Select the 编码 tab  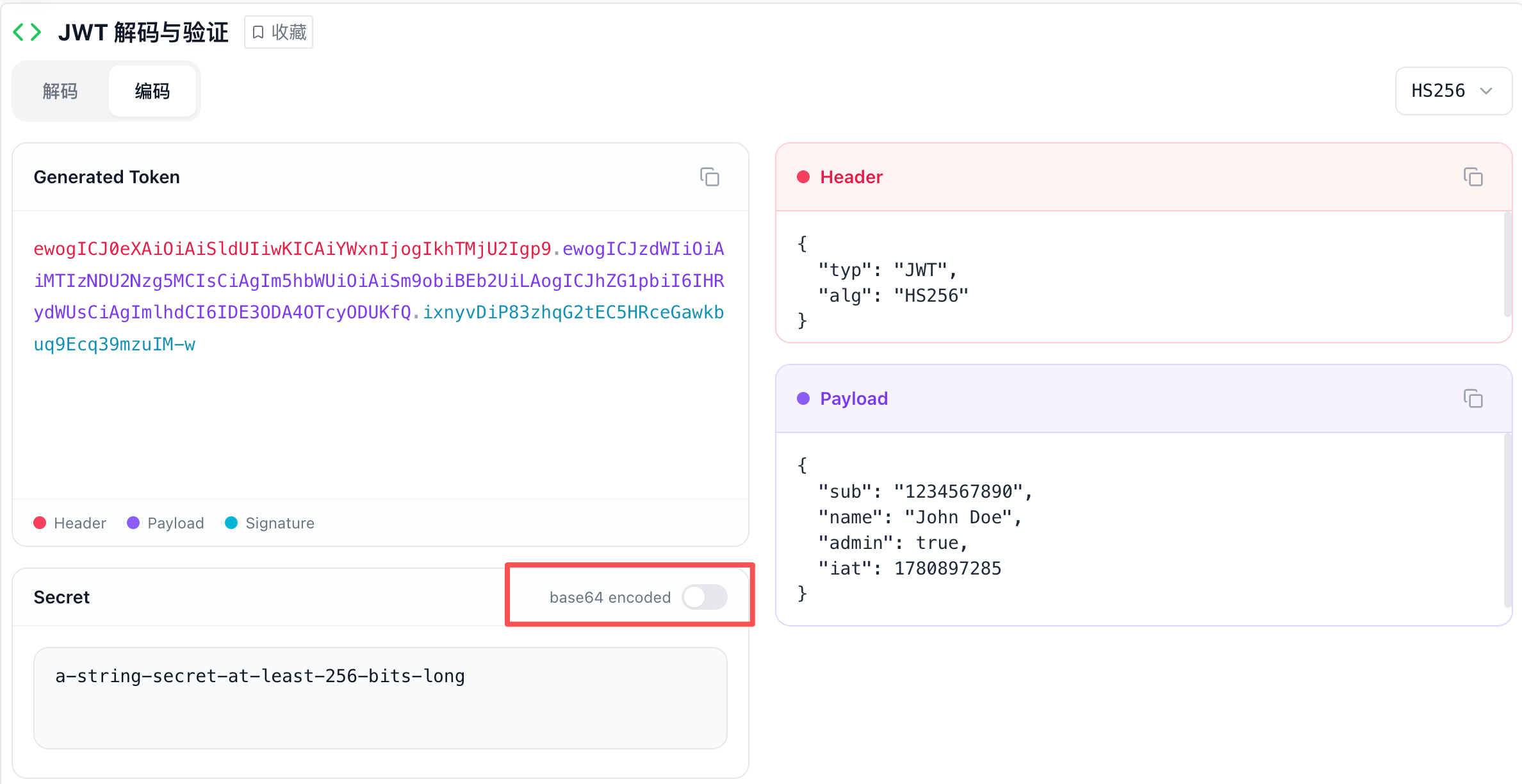(x=152, y=91)
